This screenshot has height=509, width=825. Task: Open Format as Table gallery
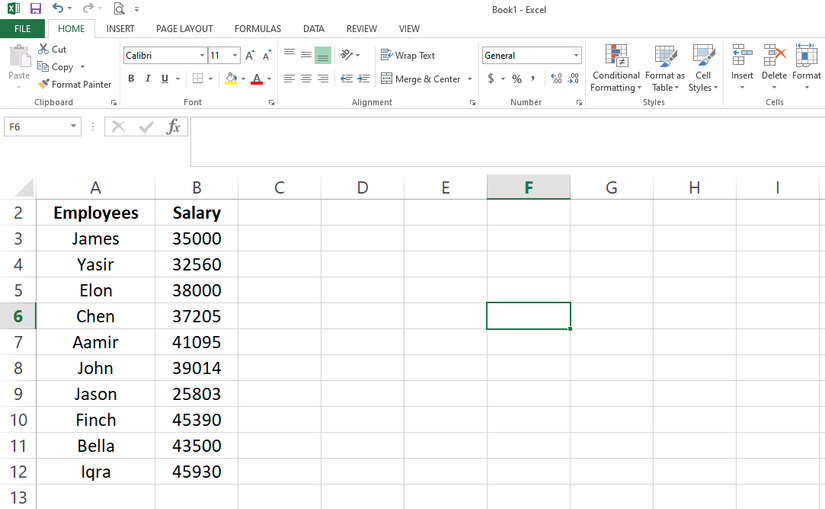pyautogui.click(x=665, y=68)
